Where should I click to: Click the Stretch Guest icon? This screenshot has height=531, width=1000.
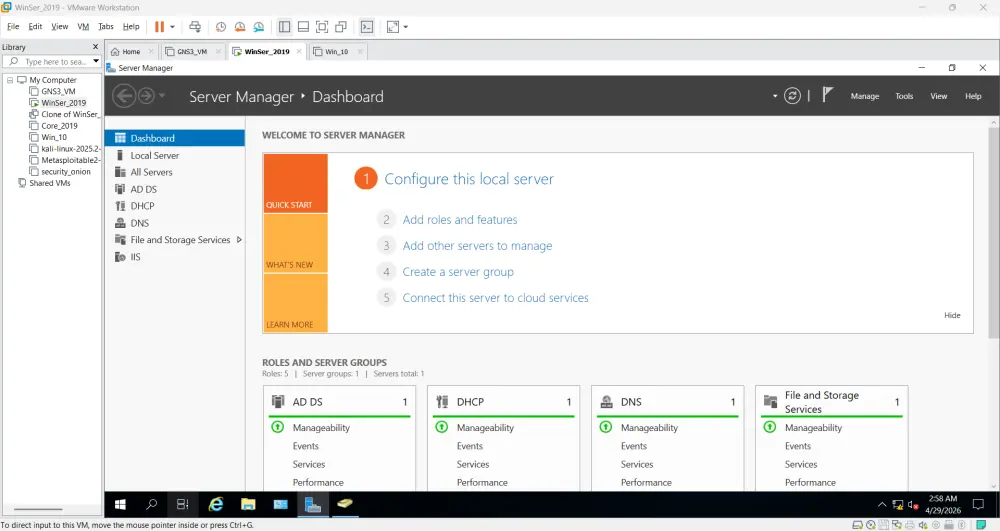click(393, 27)
